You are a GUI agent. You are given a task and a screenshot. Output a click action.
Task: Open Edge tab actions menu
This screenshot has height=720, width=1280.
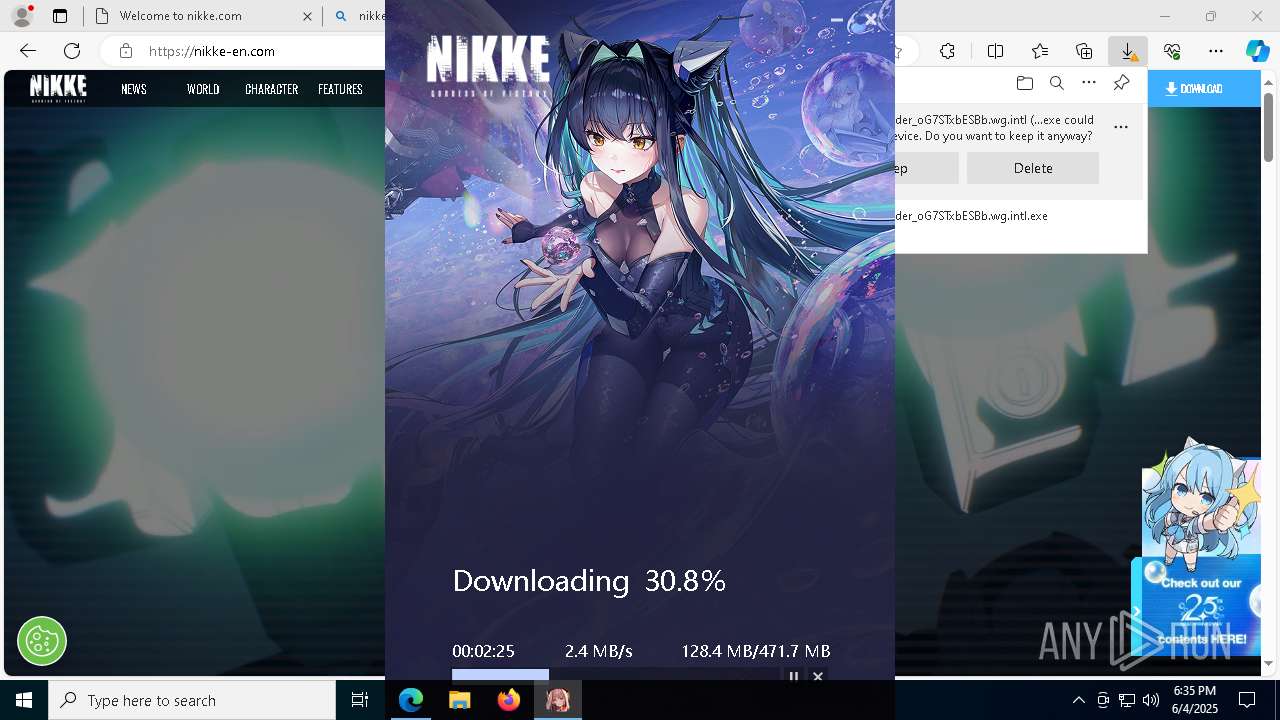(x=60, y=16)
